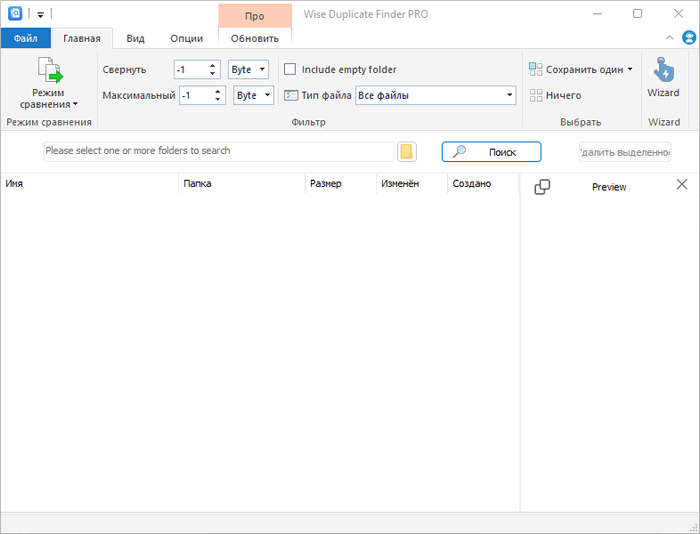Open the user account icon
The height and width of the screenshot is (534, 700).
(689, 38)
